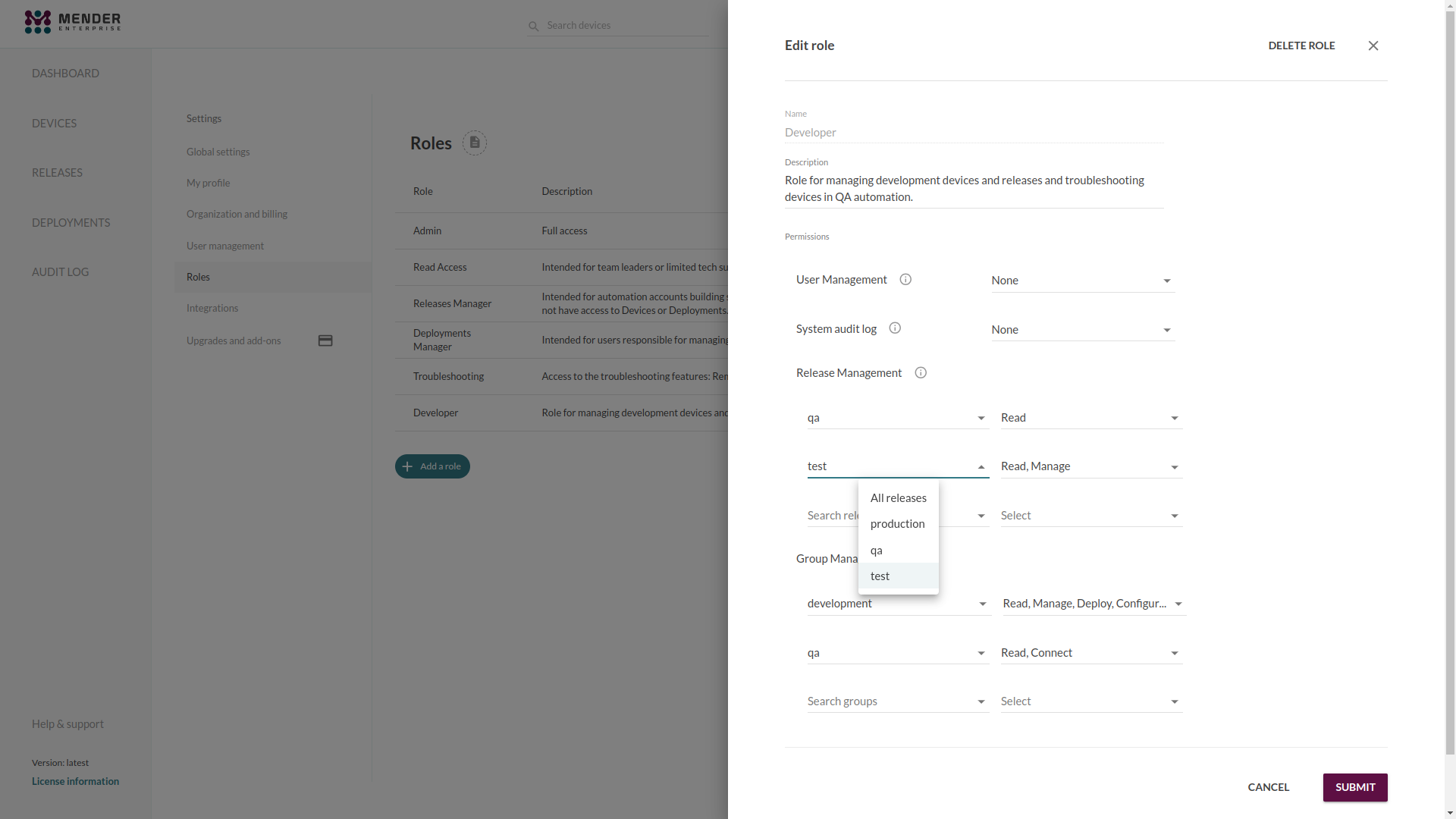
Task: Click the User Management None dropdown
Action: [x=1083, y=280]
